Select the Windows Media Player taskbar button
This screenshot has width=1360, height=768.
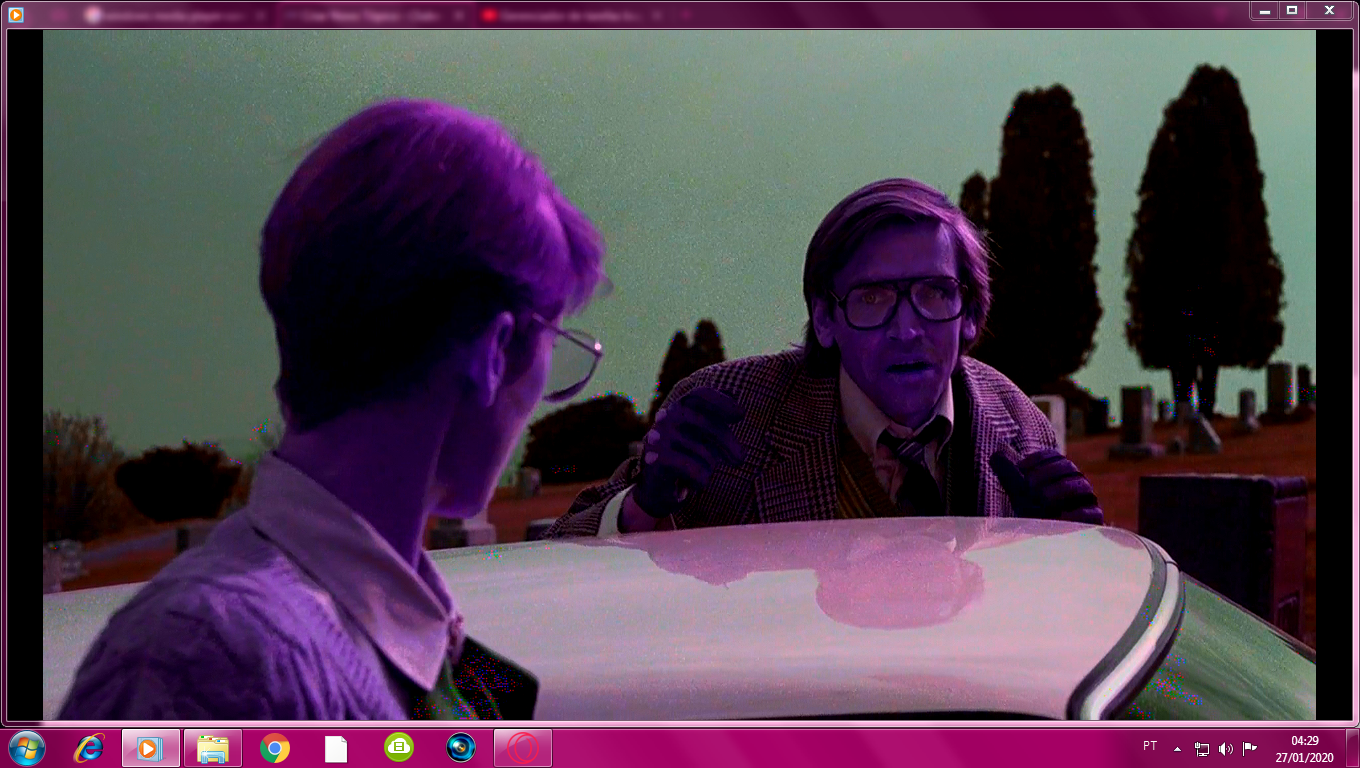pos(150,748)
